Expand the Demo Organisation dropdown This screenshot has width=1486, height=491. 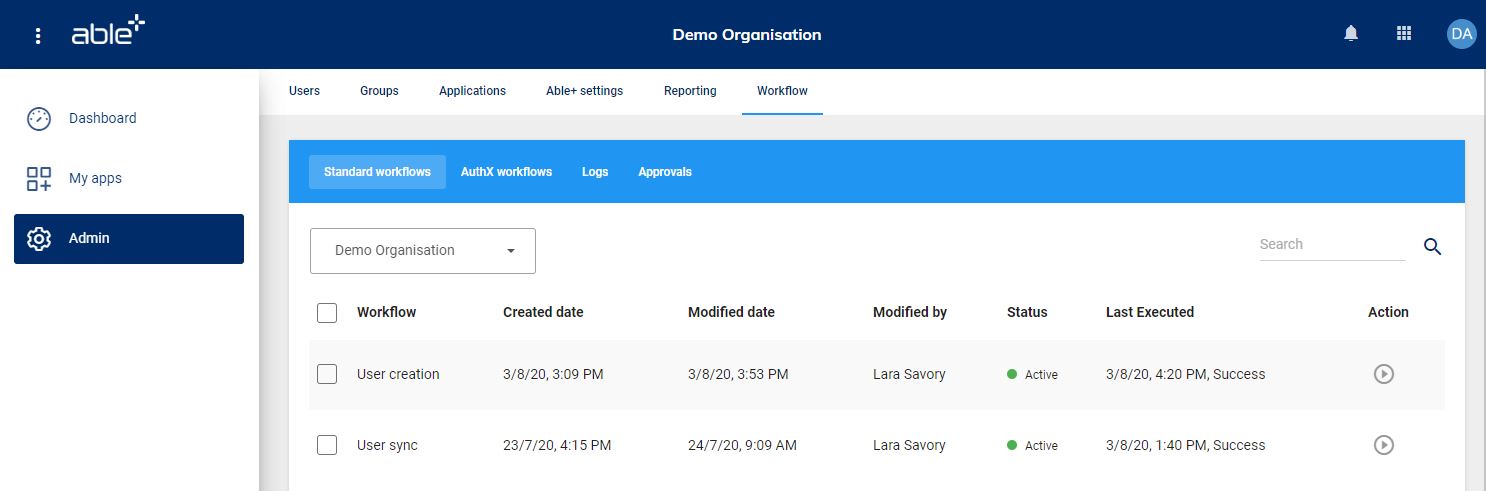click(423, 251)
